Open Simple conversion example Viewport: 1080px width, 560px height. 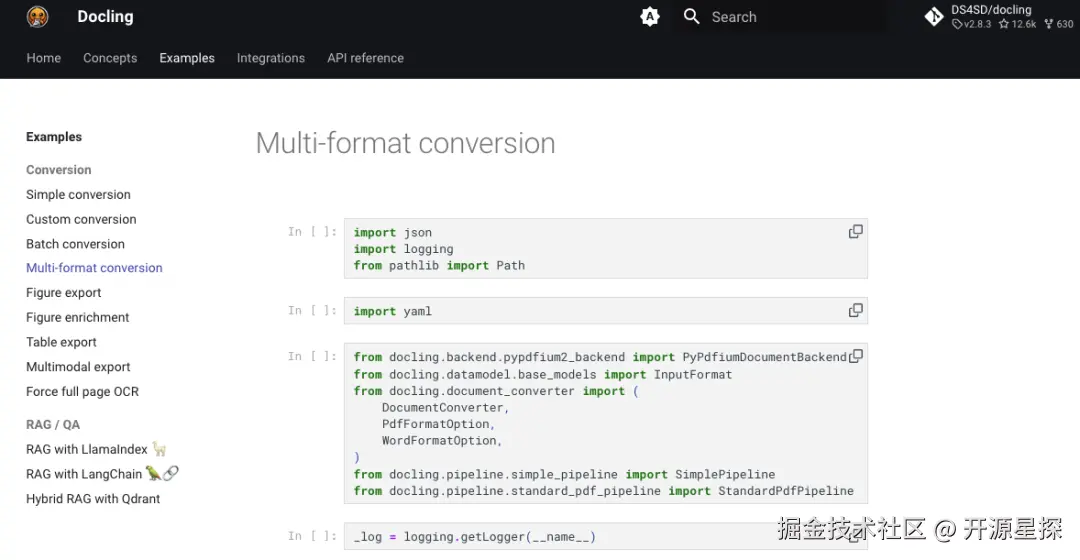point(78,194)
